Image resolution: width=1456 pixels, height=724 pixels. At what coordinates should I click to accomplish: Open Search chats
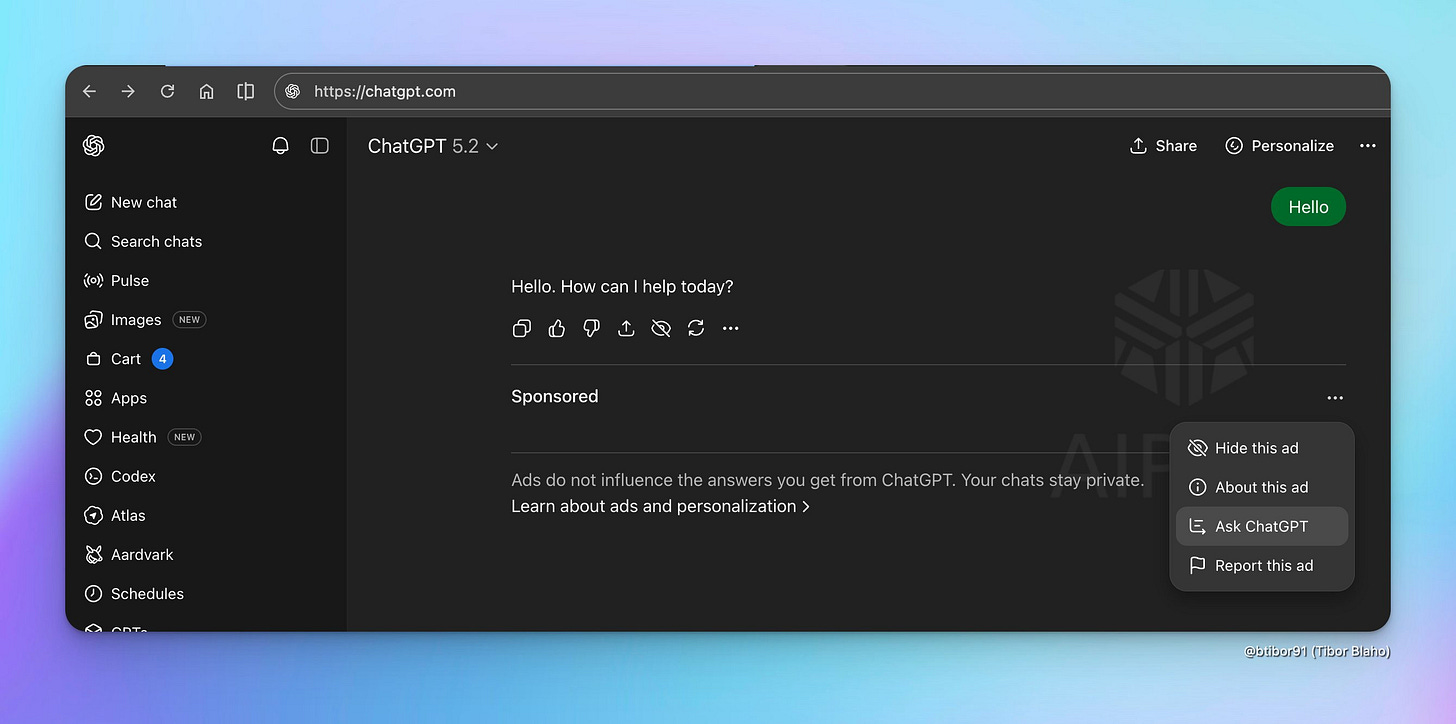click(x=143, y=241)
